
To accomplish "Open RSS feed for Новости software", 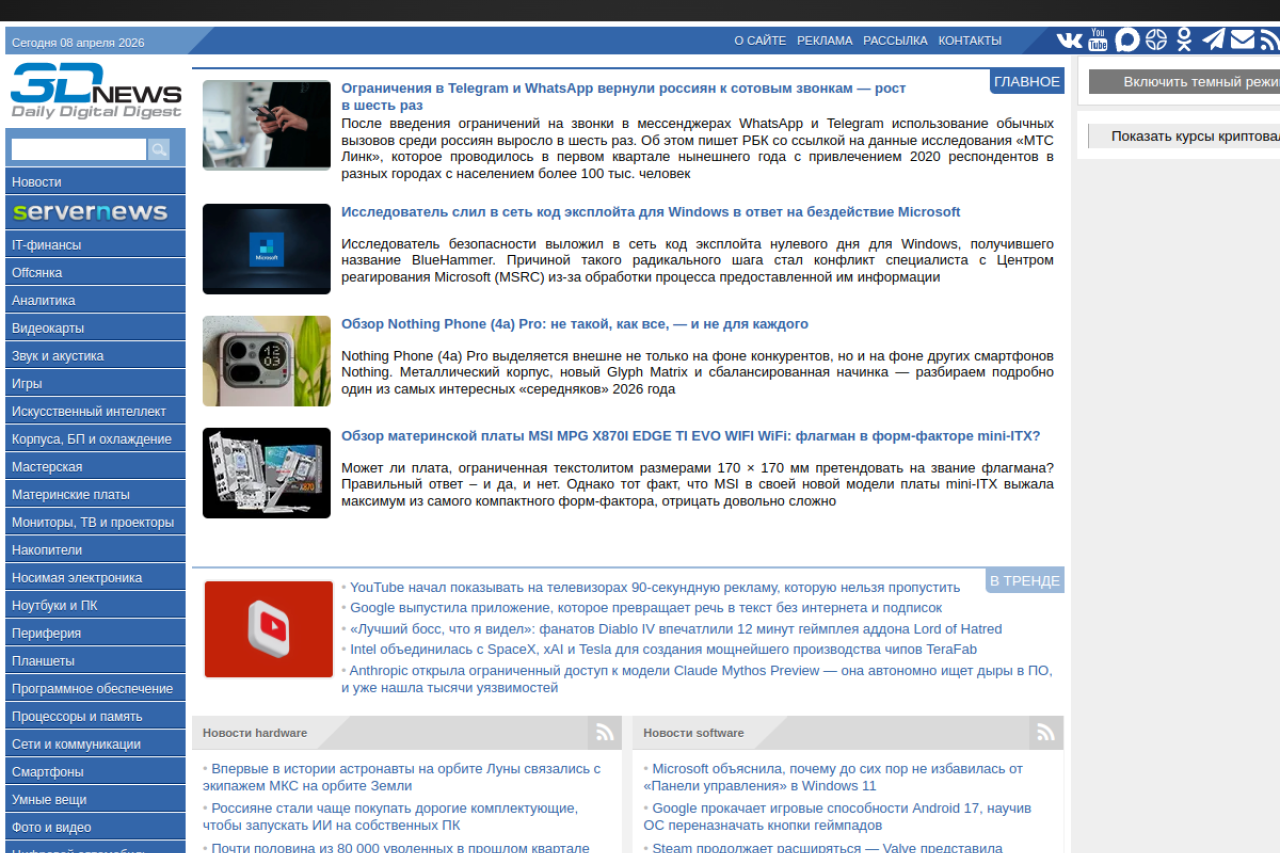I will (1045, 733).
